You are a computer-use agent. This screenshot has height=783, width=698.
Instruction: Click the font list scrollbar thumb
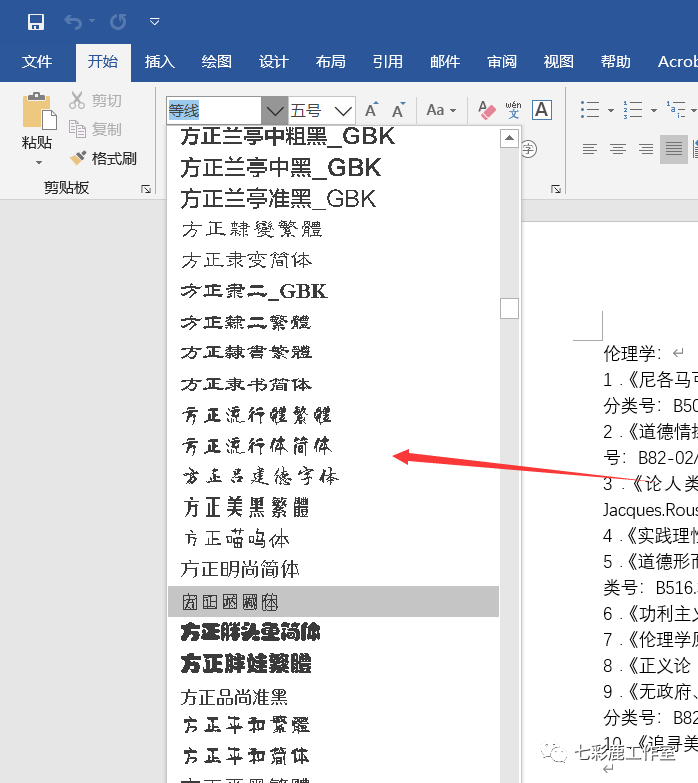[509, 308]
